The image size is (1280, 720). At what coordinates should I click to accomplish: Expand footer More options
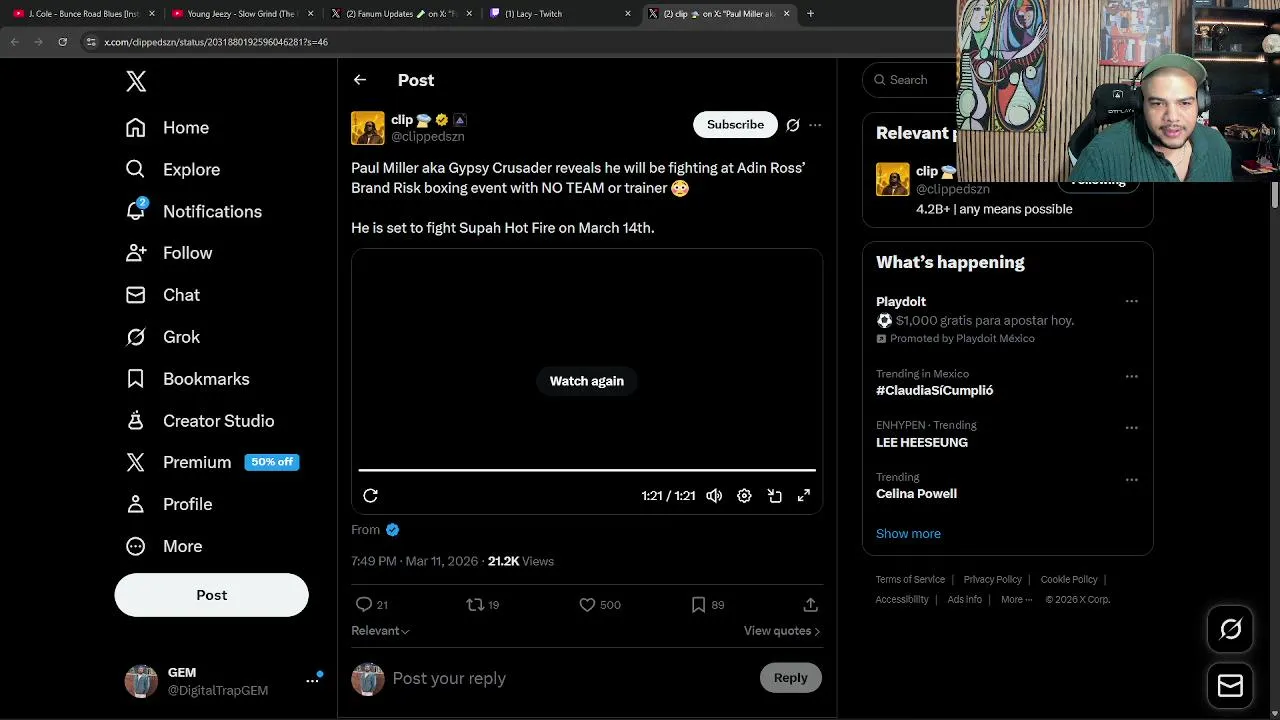coord(1016,600)
